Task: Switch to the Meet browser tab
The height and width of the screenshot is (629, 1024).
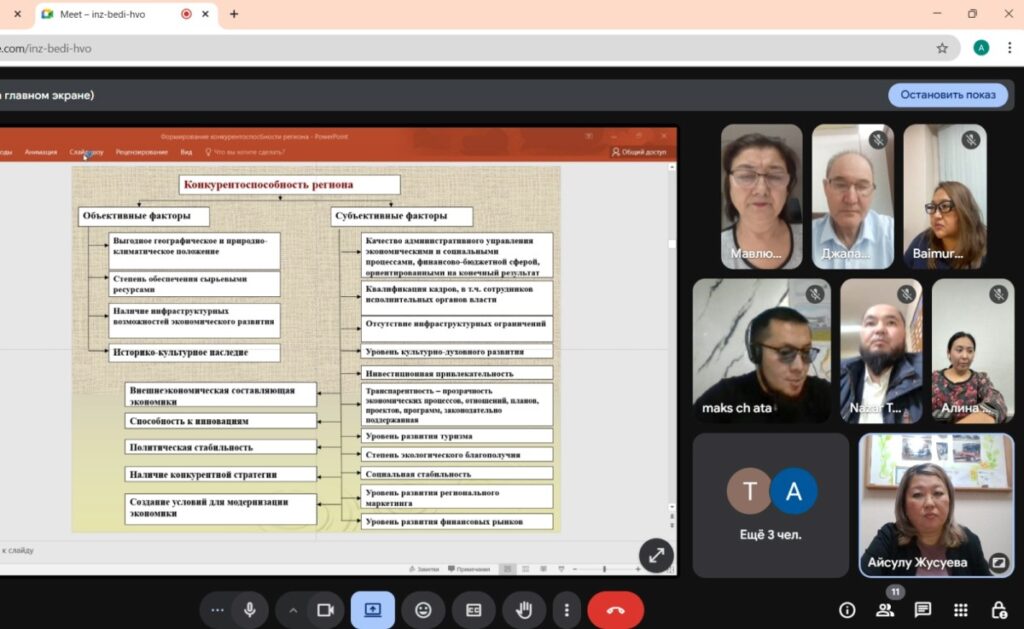Action: [110, 14]
